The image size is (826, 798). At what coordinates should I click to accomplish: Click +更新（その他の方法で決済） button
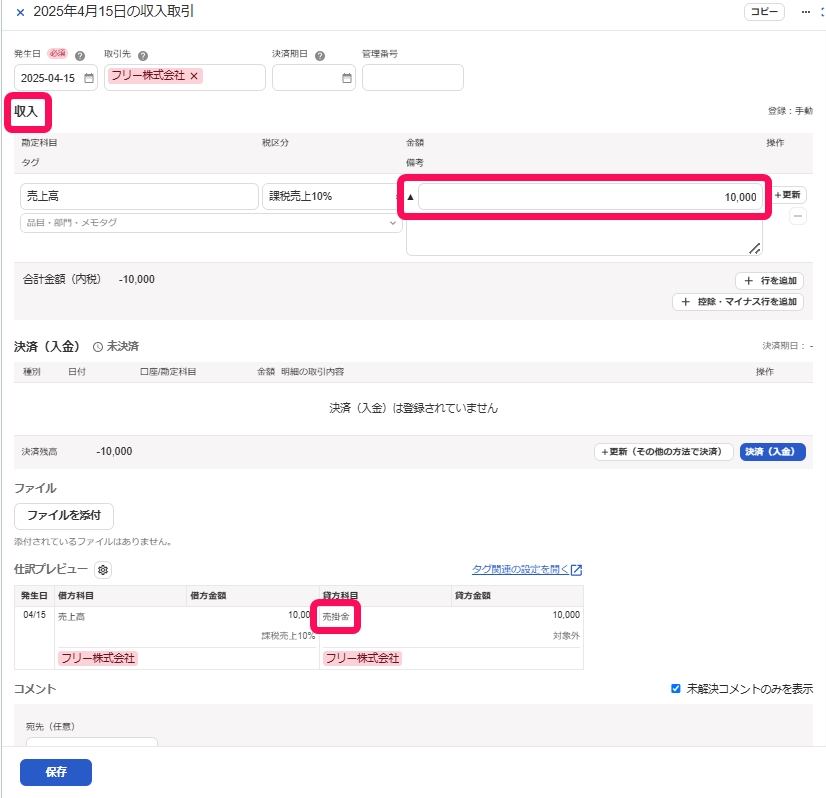663,452
